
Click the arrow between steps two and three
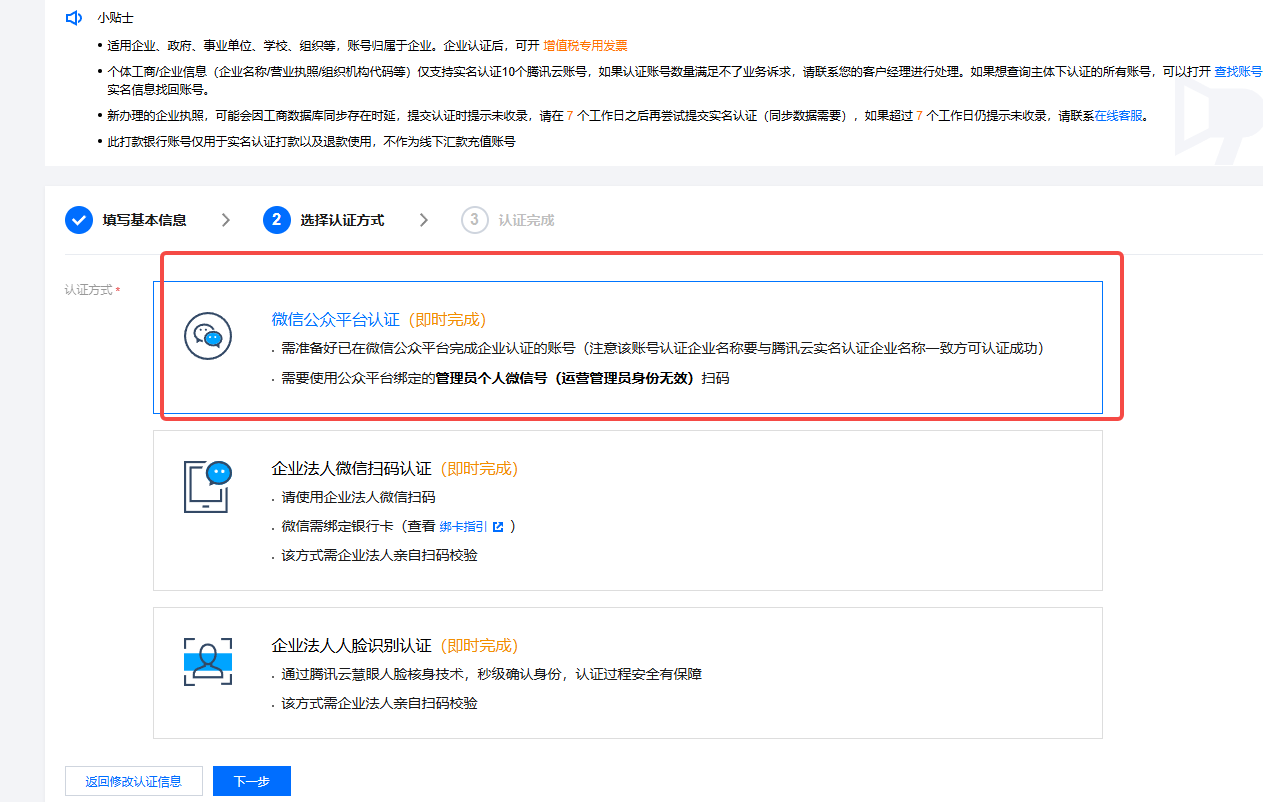click(424, 220)
